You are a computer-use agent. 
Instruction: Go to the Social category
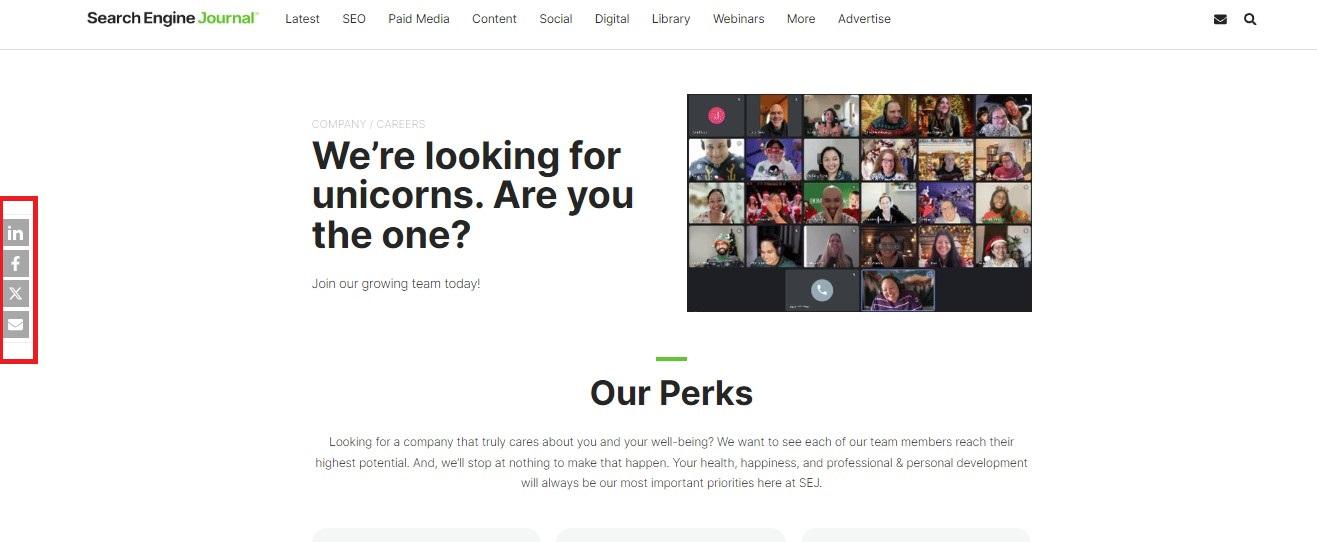(x=556, y=19)
